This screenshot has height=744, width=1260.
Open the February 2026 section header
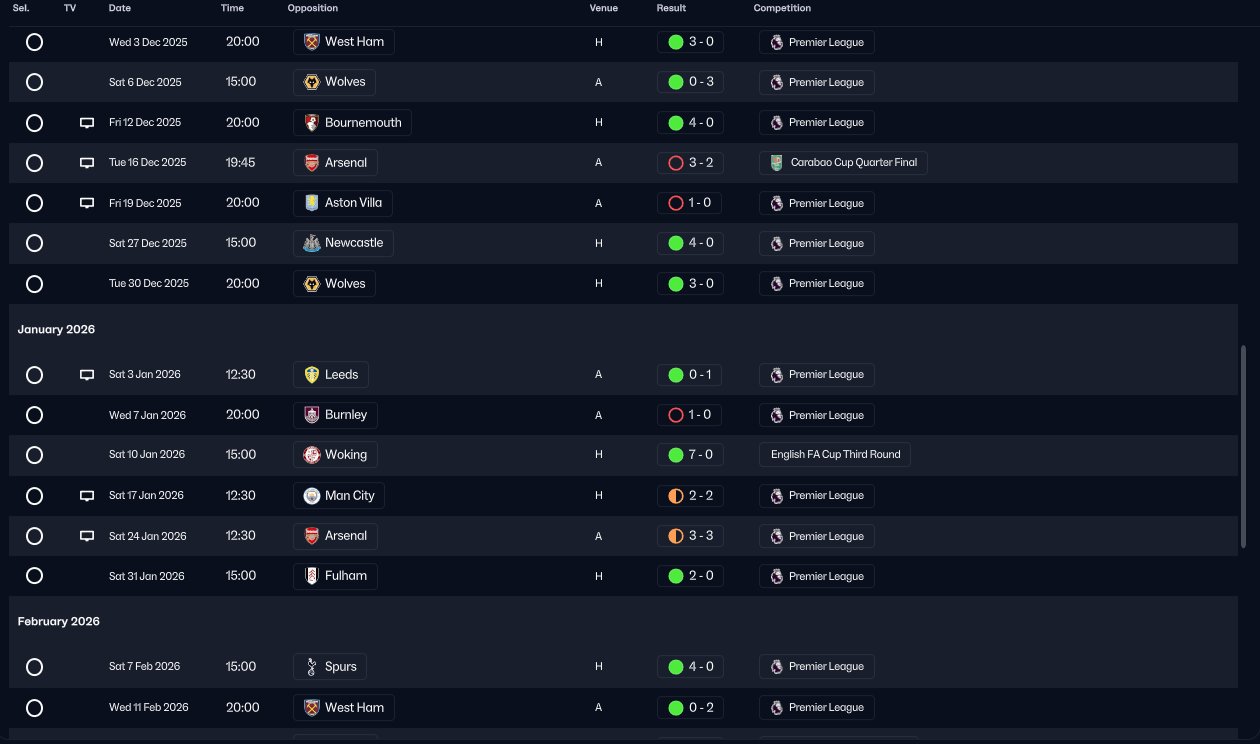pyautogui.click(x=59, y=621)
